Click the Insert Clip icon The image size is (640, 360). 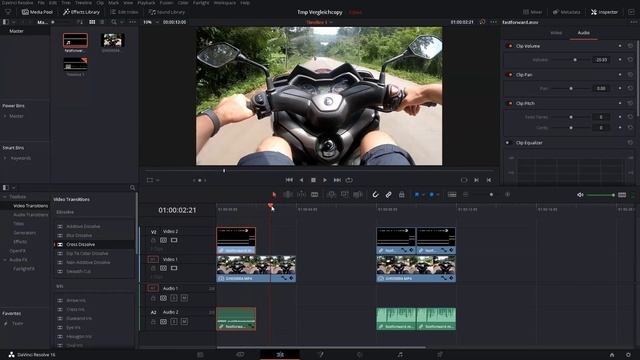click(x=331, y=195)
